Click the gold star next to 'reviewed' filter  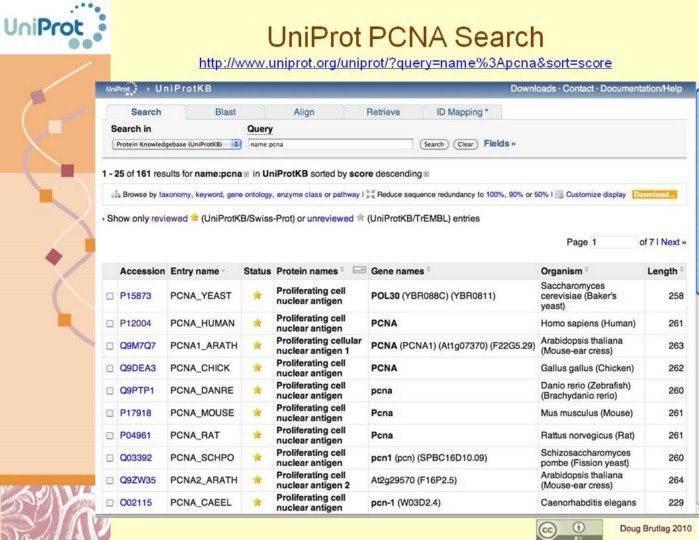point(194,217)
